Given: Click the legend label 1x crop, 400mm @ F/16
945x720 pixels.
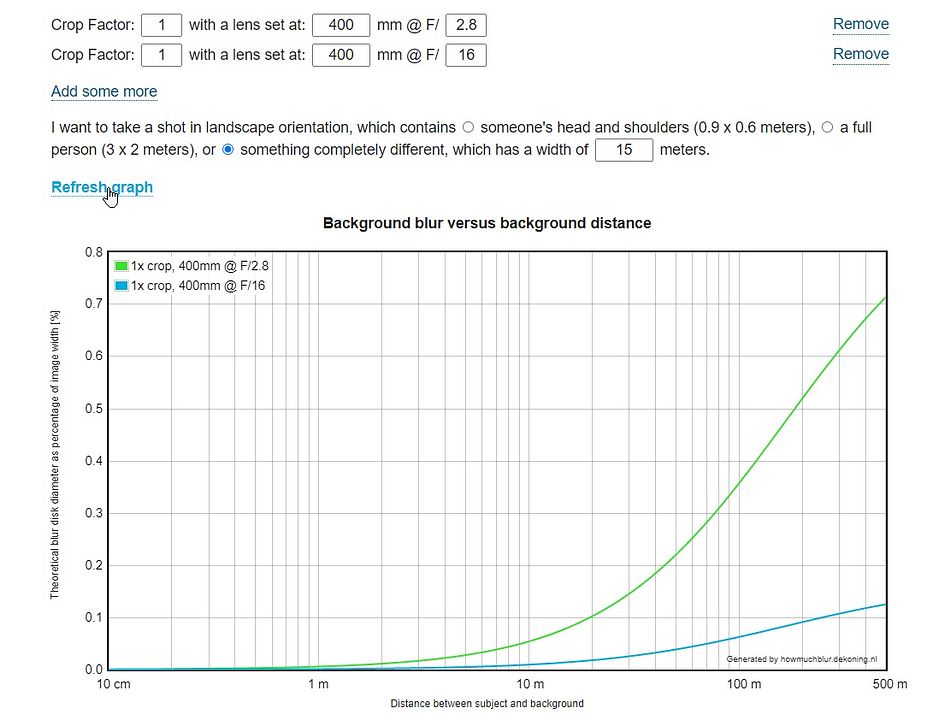Looking at the screenshot, I should click(197, 286).
